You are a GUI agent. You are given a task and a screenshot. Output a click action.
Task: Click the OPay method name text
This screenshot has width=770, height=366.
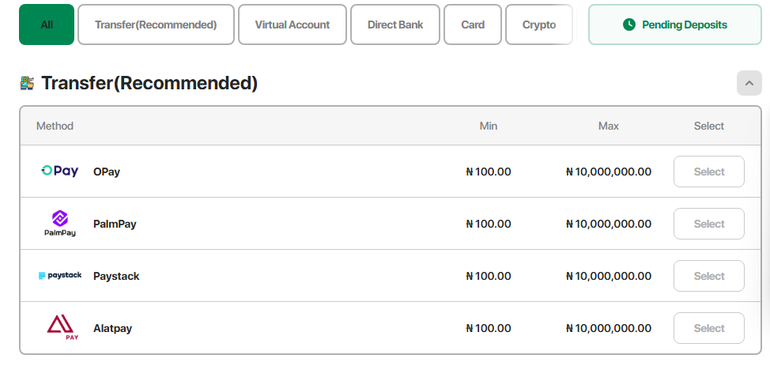107,172
